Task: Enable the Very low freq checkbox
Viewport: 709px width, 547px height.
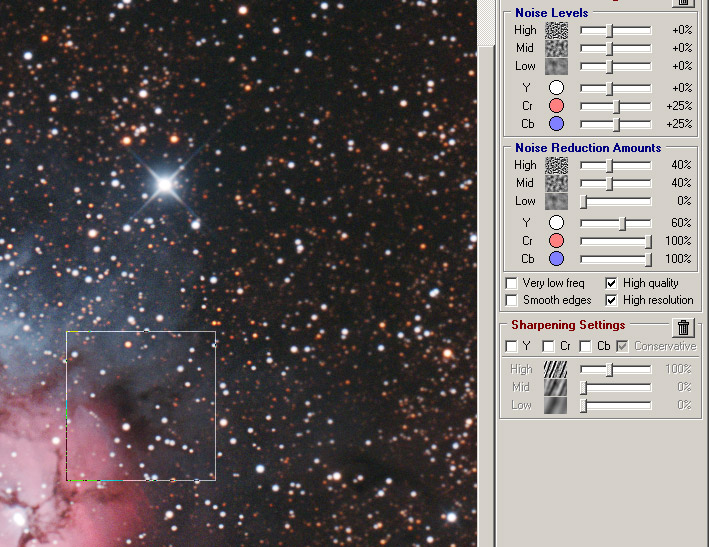Action: (x=511, y=283)
